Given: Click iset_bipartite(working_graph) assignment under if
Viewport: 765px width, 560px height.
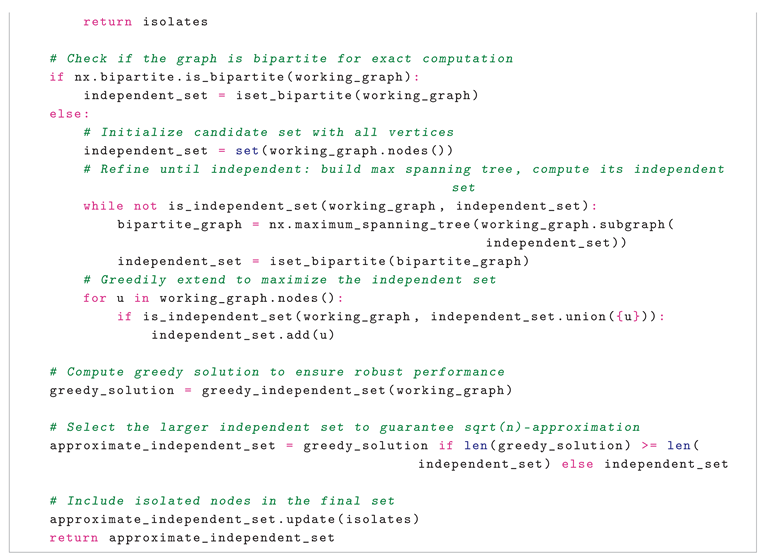Looking at the screenshot, I should [357, 95].
